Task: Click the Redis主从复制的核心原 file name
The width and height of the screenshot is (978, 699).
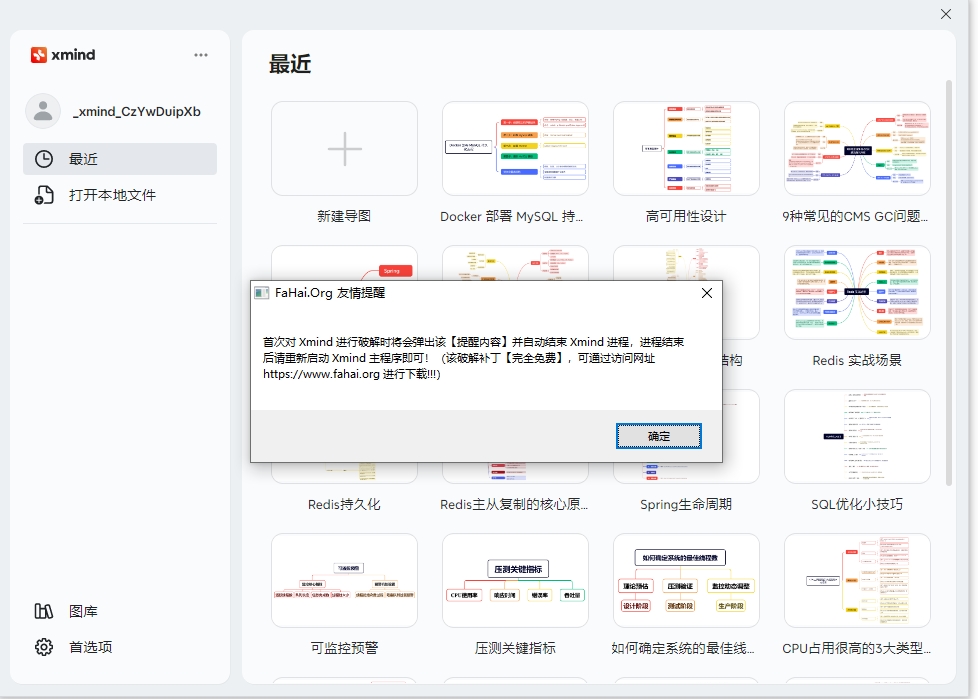Action: point(514,504)
